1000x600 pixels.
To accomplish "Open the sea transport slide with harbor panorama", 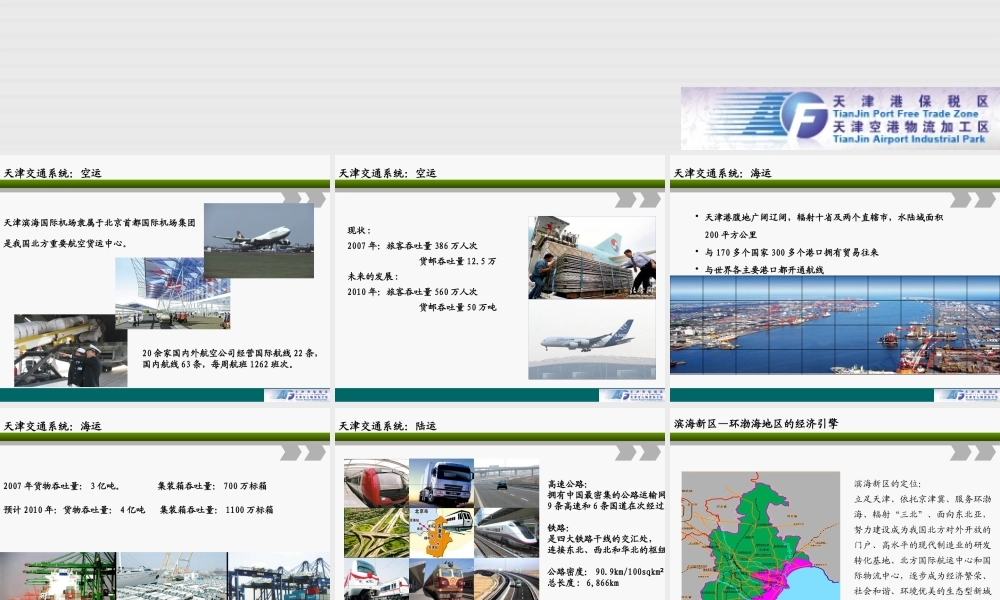I will point(835,279).
